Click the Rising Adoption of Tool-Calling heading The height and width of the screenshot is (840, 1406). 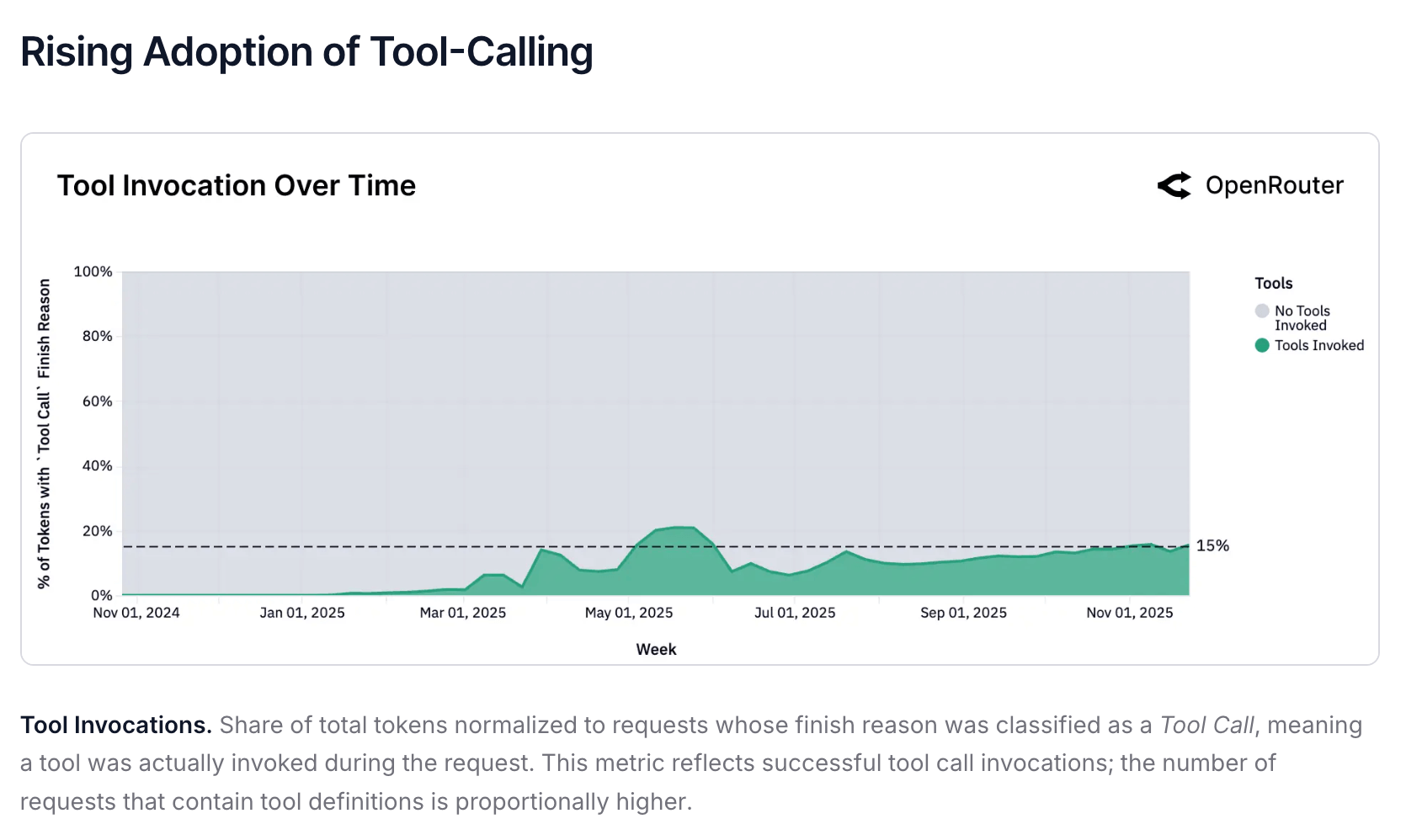point(306,52)
